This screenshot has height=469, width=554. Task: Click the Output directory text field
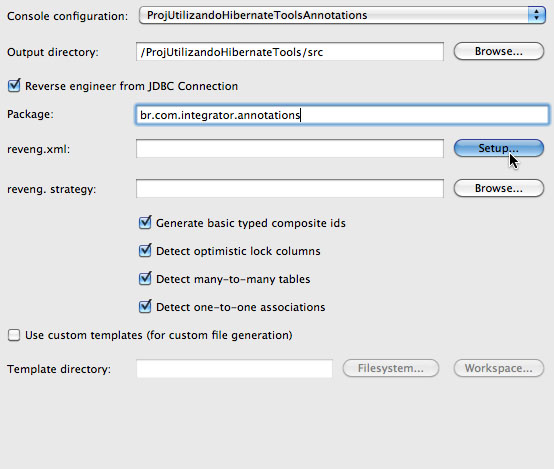click(290, 52)
